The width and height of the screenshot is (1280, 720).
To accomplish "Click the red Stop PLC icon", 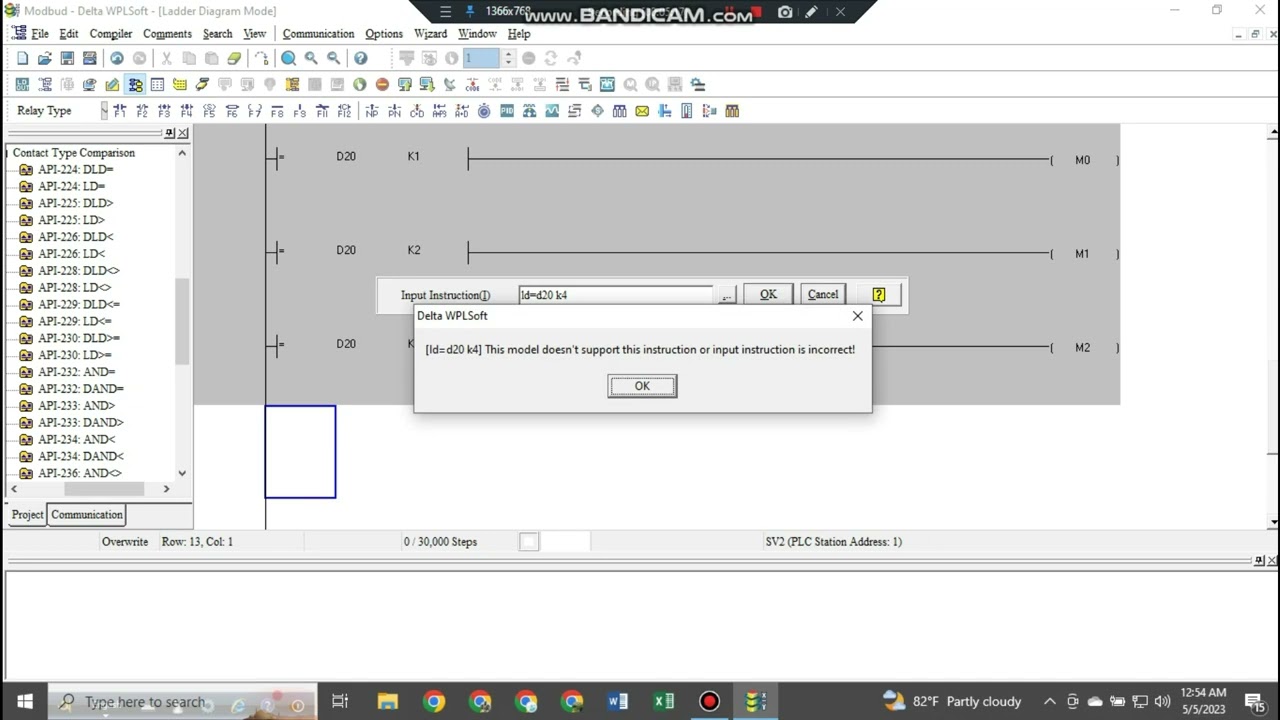I will [382, 85].
